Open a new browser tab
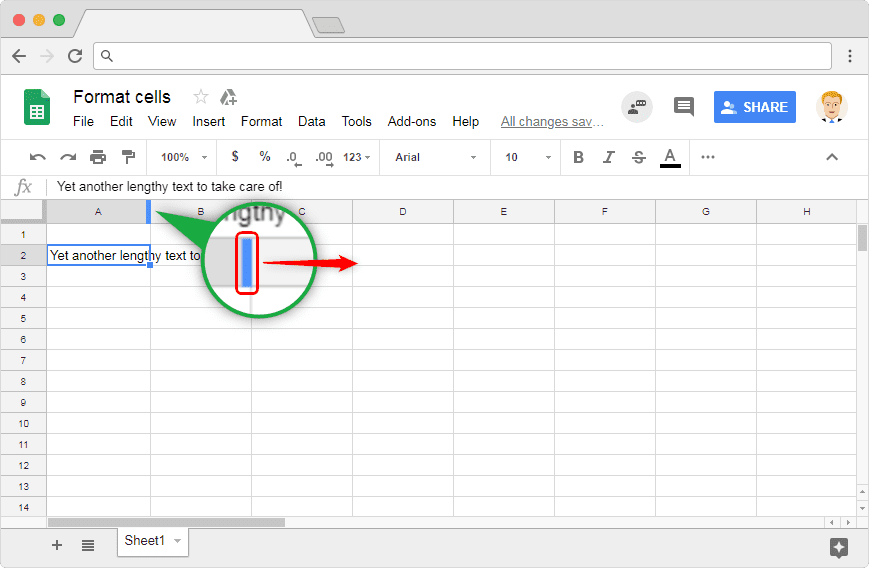 point(328,25)
